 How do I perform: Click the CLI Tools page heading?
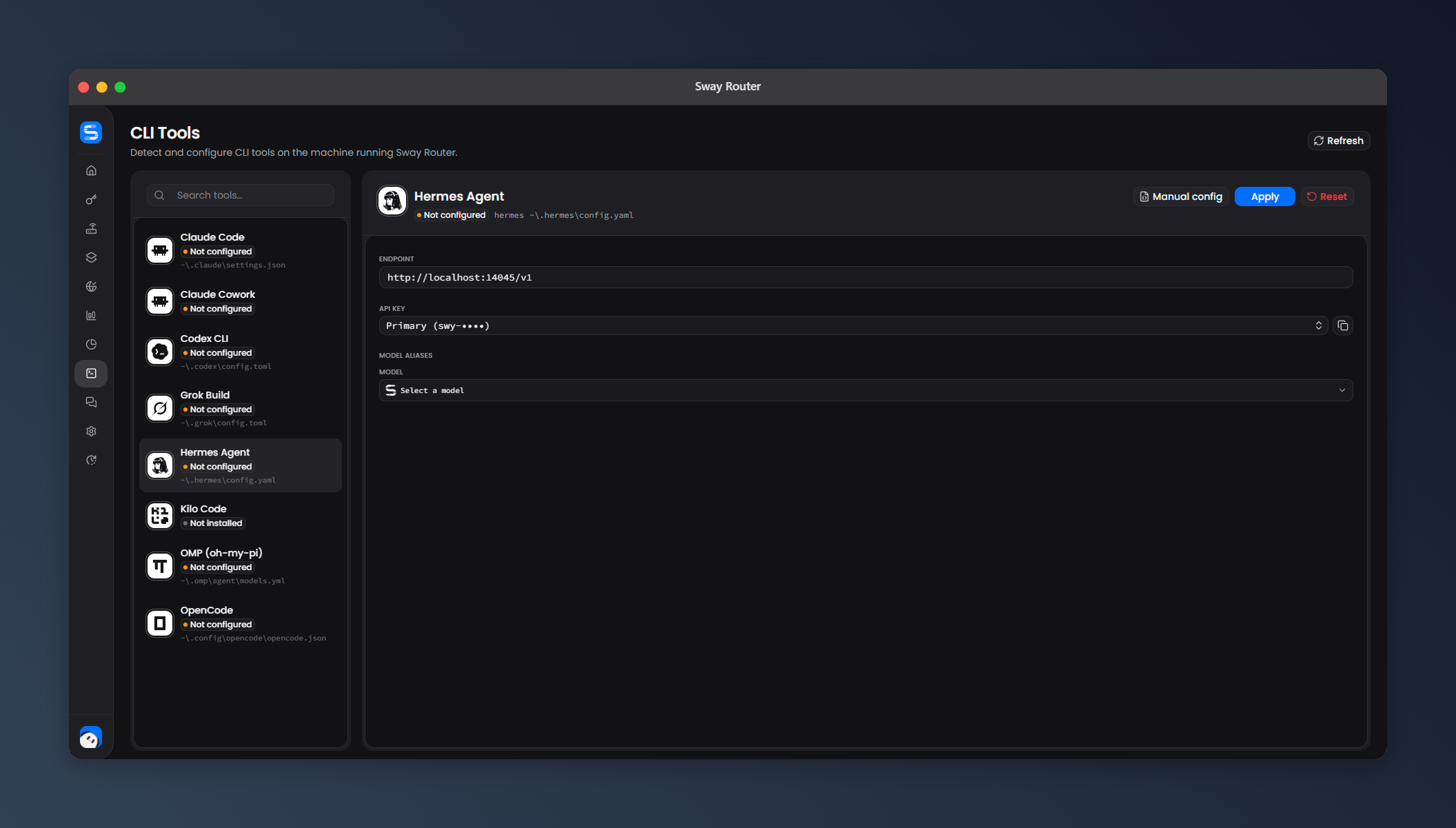[165, 133]
